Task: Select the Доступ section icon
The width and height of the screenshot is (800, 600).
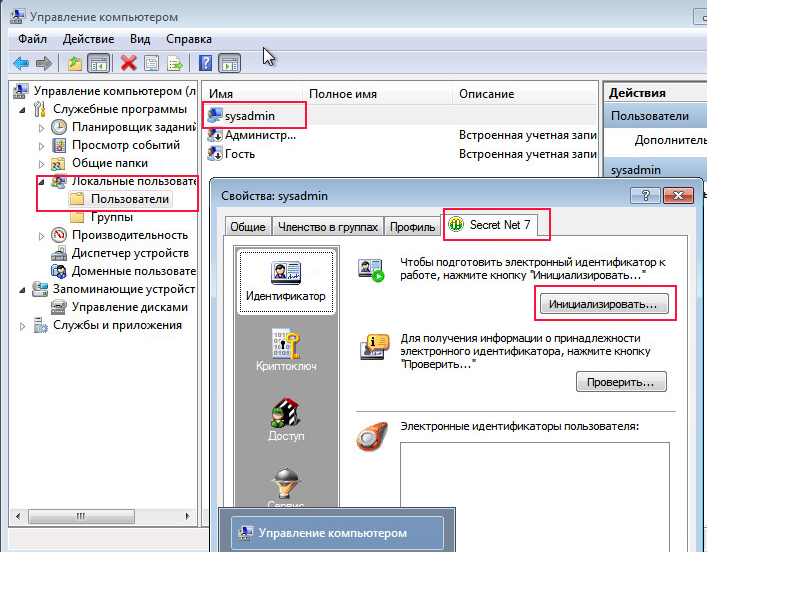Action: [286, 419]
